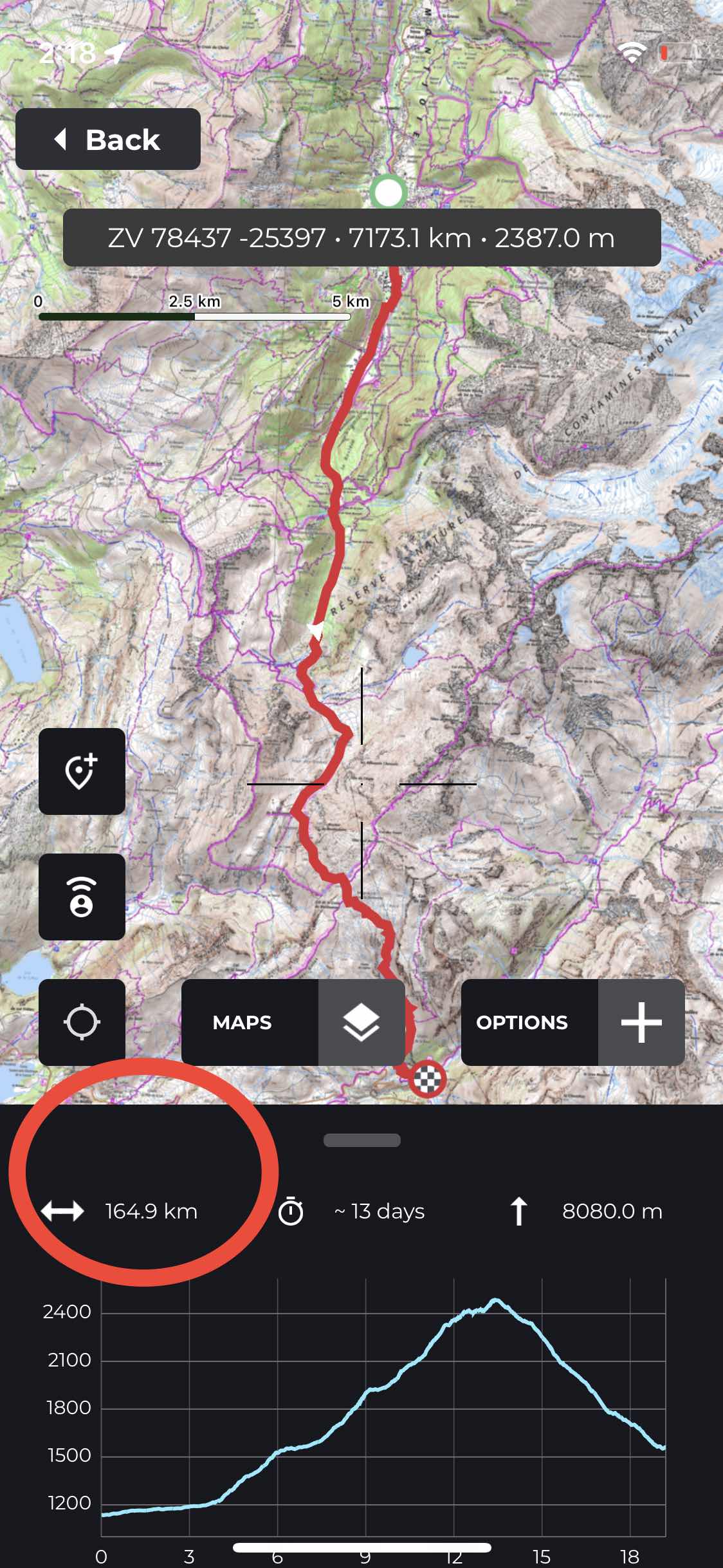Tap the stopwatch duration icon
Image resolution: width=723 pixels, height=1568 pixels.
291,1211
